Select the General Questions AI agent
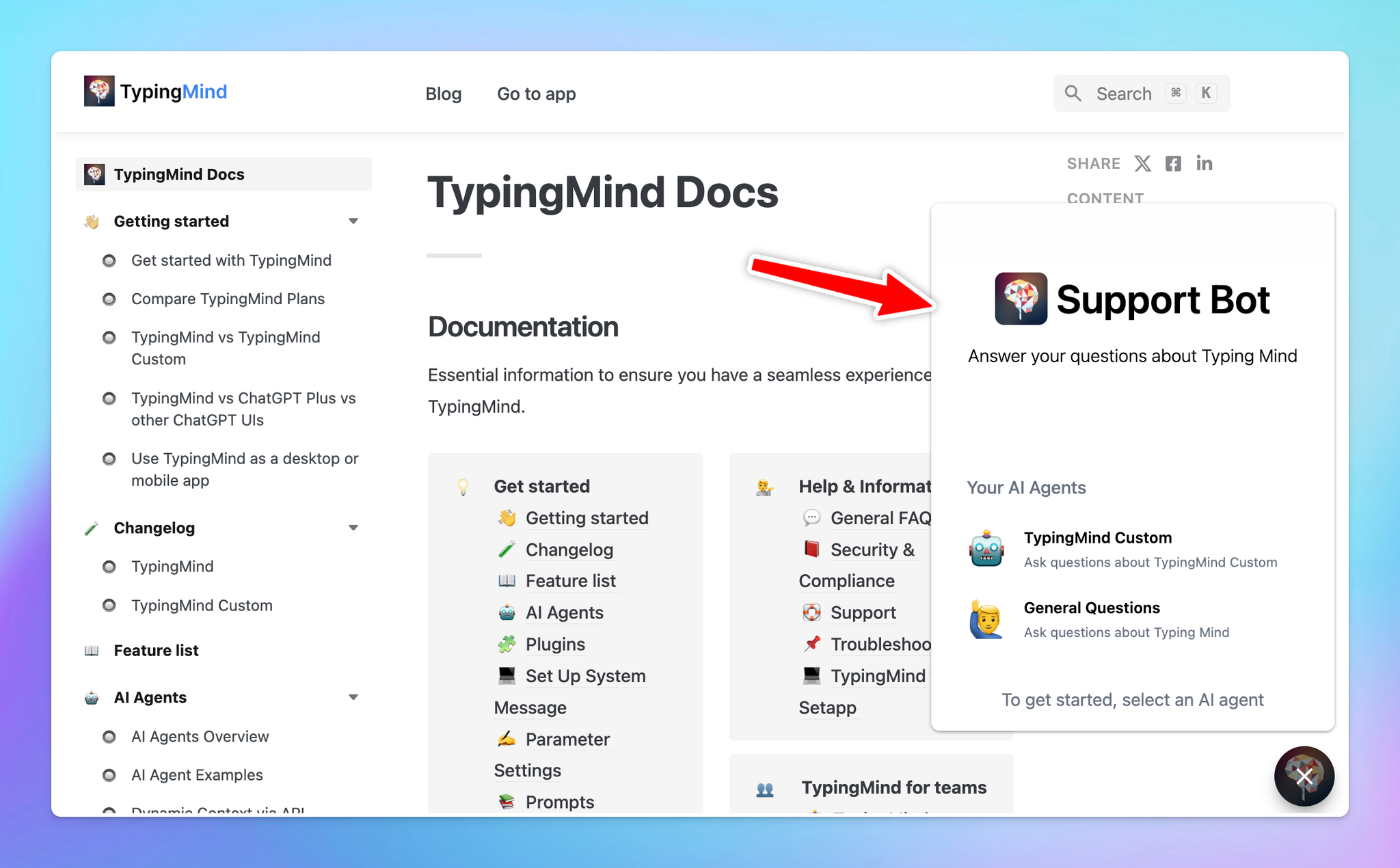This screenshot has width=1400, height=868. (1132, 619)
